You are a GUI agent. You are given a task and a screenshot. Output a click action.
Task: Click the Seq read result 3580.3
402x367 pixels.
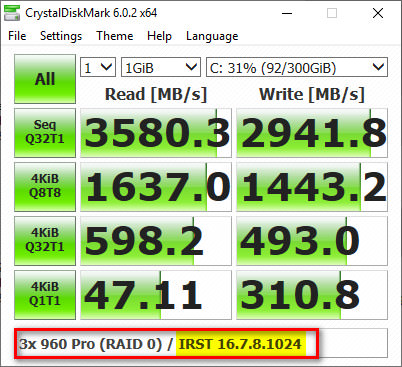tap(156, 133)
